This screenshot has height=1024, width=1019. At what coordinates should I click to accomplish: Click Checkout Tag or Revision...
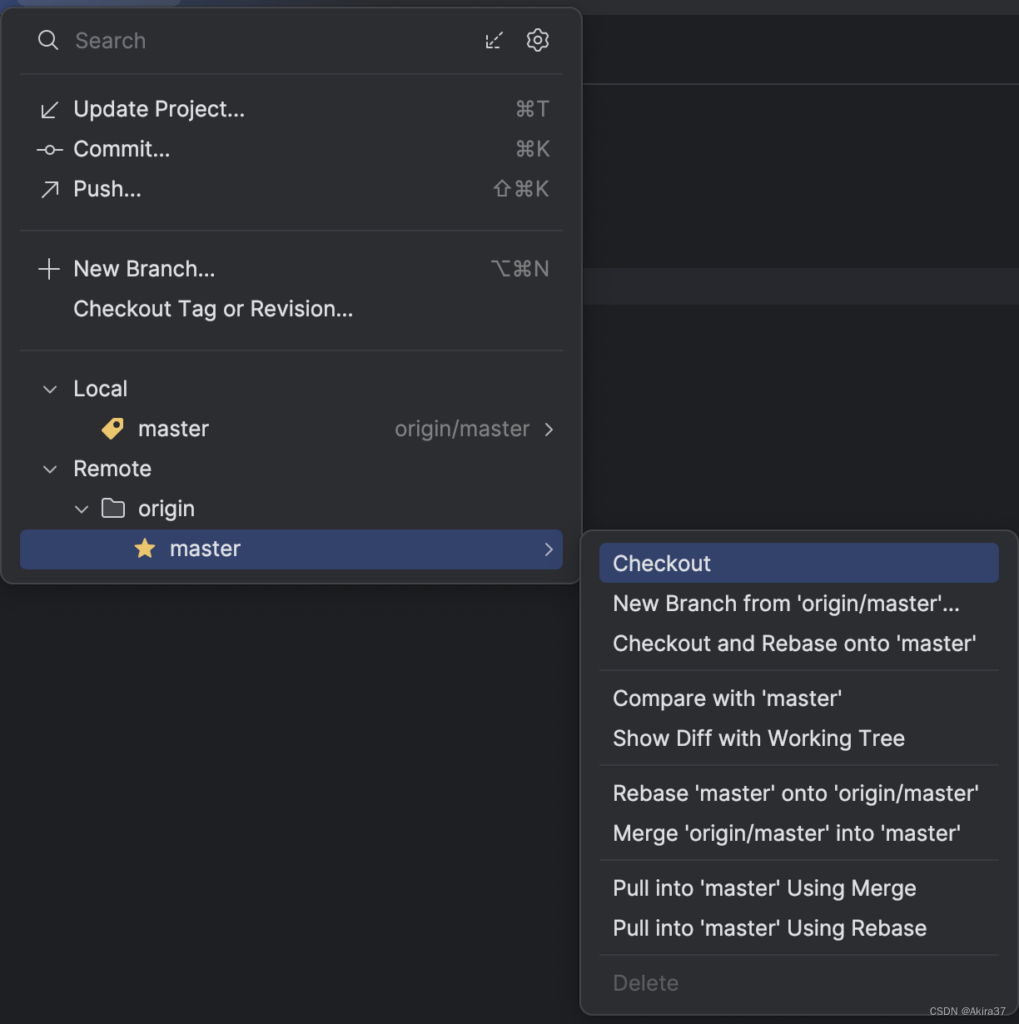[213, 309]
